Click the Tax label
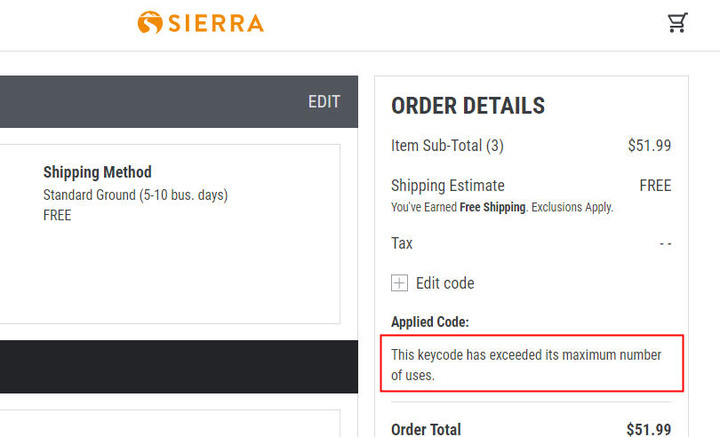This screenshot has width=720, height=437. point(402,243)
